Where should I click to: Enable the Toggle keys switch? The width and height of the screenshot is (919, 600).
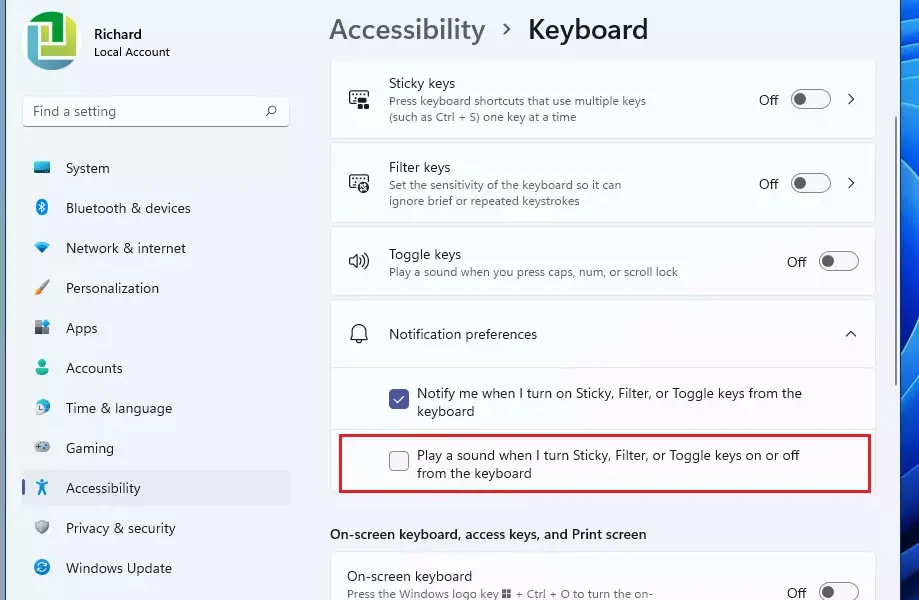coord(838,261)
